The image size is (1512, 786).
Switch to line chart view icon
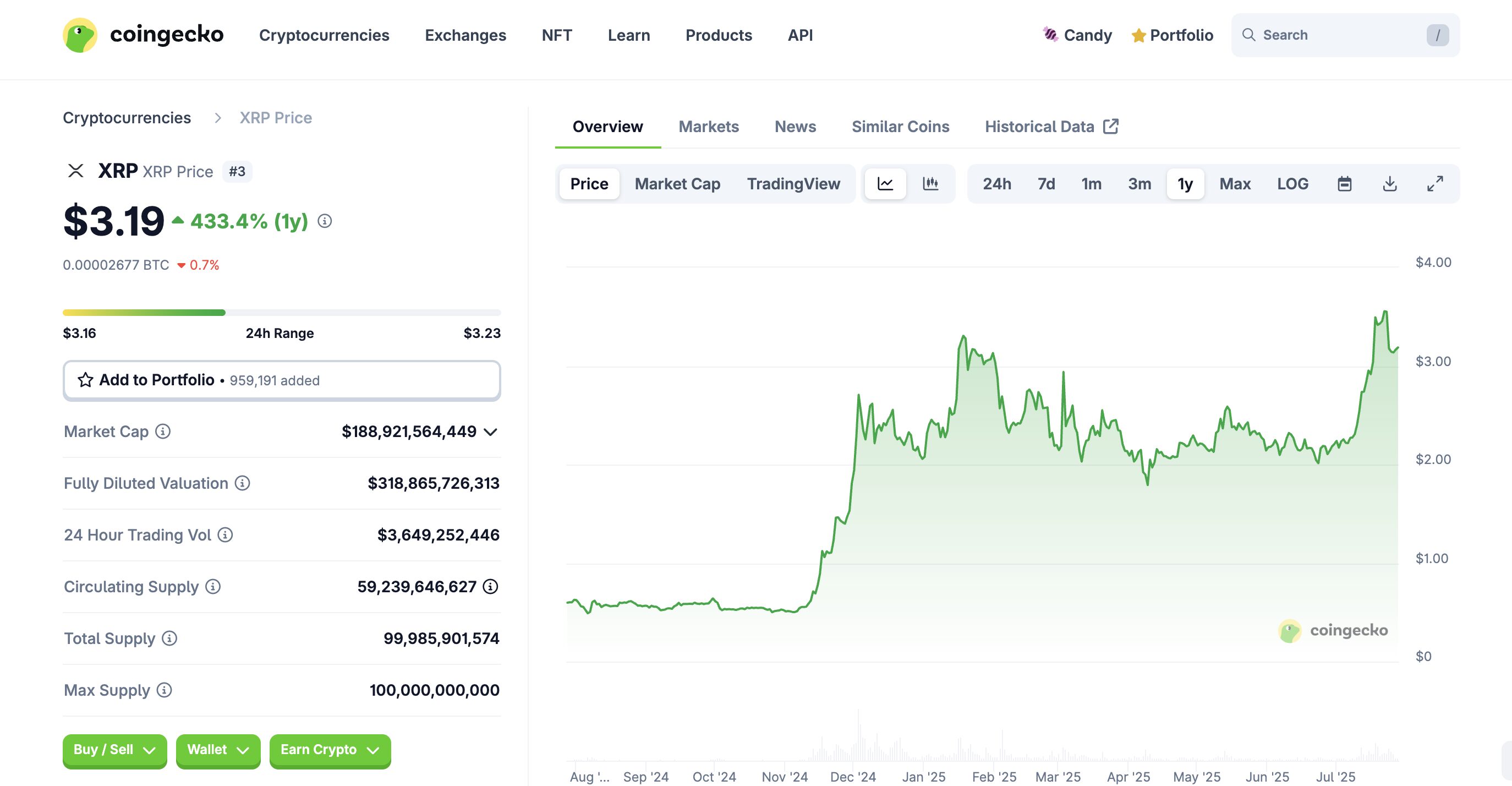(x=885, y=184)
